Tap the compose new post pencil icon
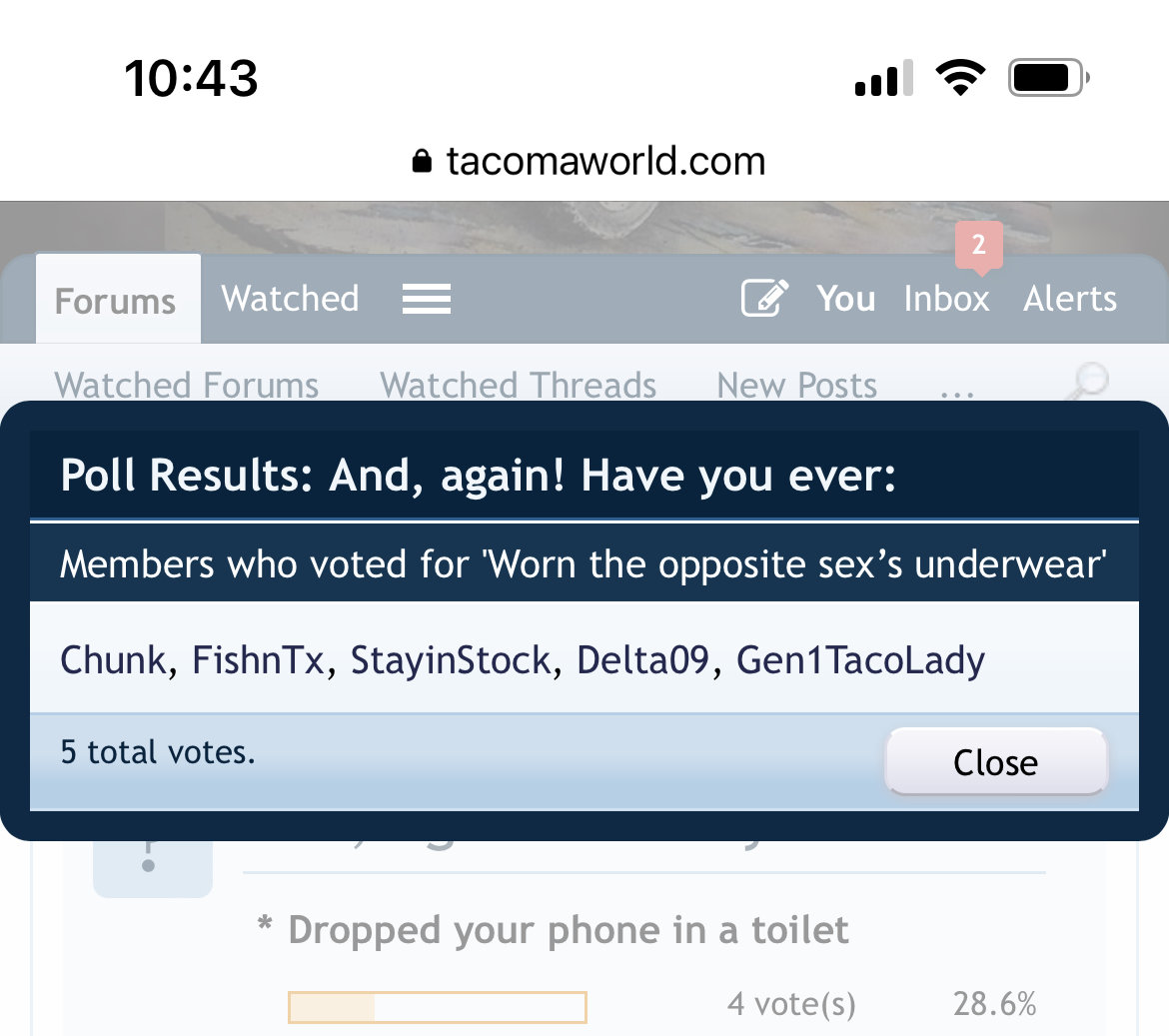Image resolution: width=1169 pixels, height=1036 pixels. [765, 298]
